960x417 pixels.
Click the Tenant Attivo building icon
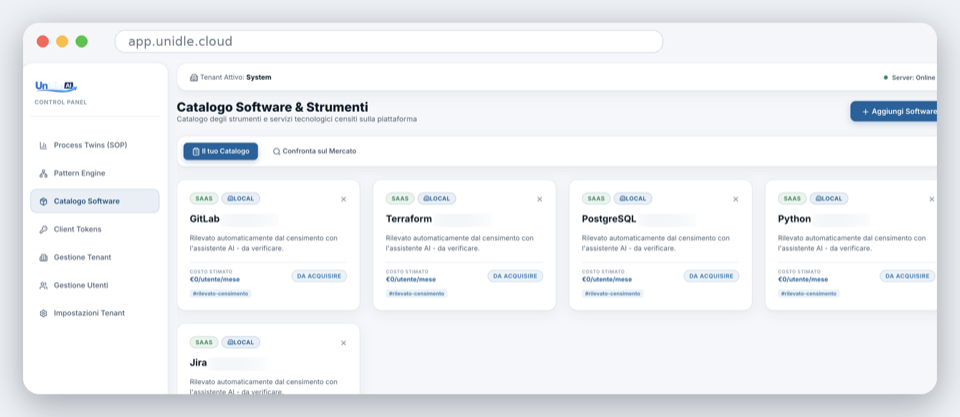coord(194,78)
